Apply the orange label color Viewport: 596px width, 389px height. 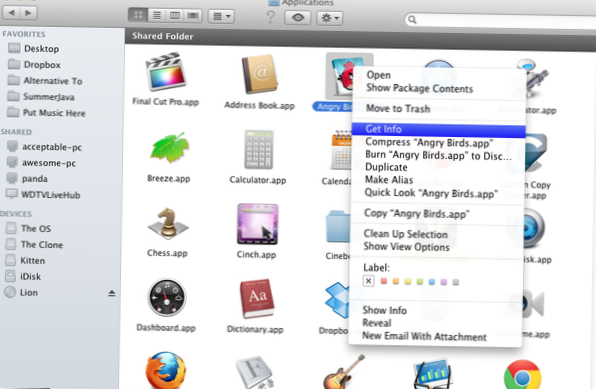click(396, 281)
